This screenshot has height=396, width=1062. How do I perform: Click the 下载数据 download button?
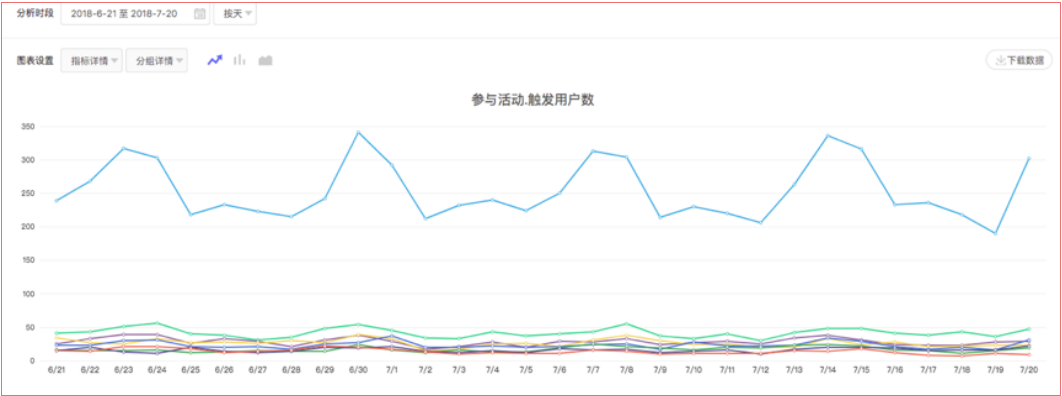click(1018, 60)
